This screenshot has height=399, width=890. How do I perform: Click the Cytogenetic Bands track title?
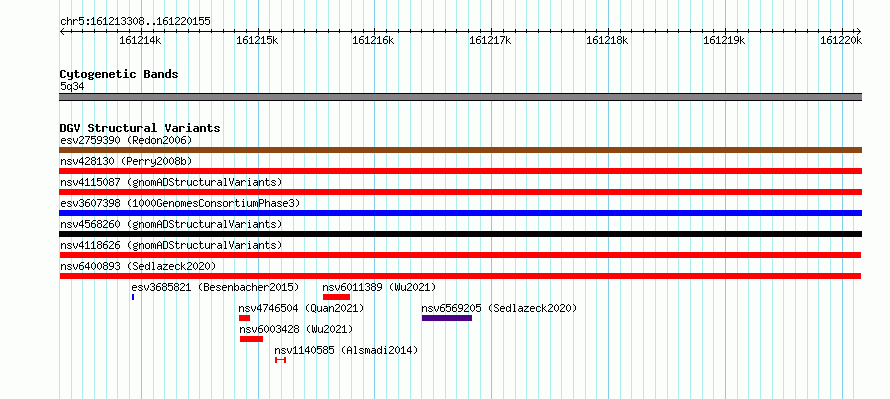(119, 74)
